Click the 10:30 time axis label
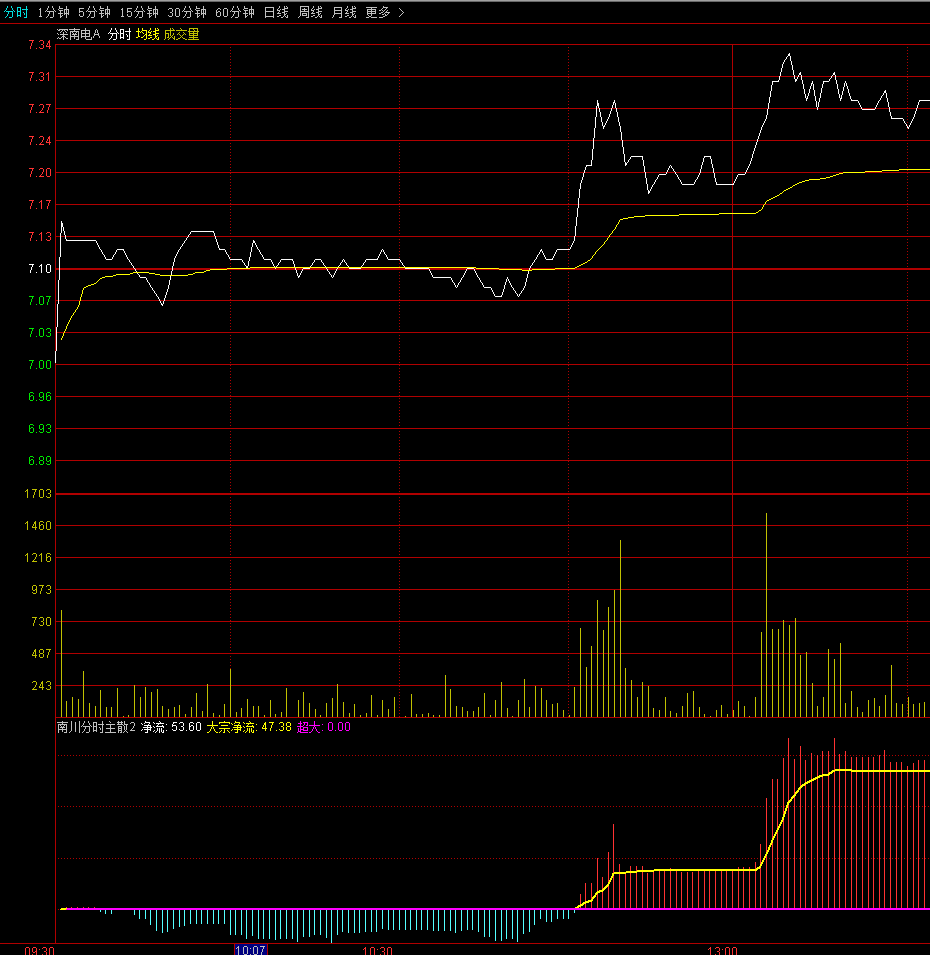Viewport: 930px width, 955px height. 378,950
